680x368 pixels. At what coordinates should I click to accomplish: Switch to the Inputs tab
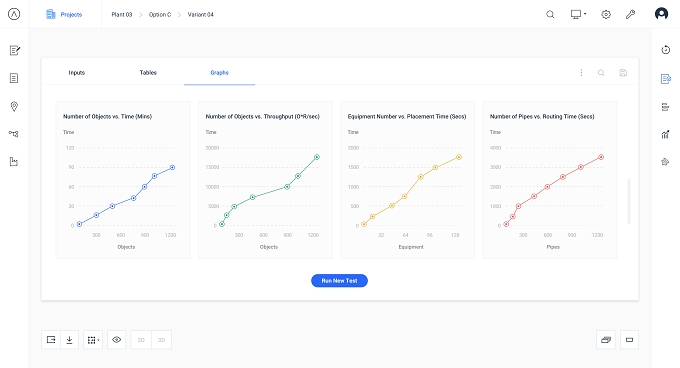77,72
